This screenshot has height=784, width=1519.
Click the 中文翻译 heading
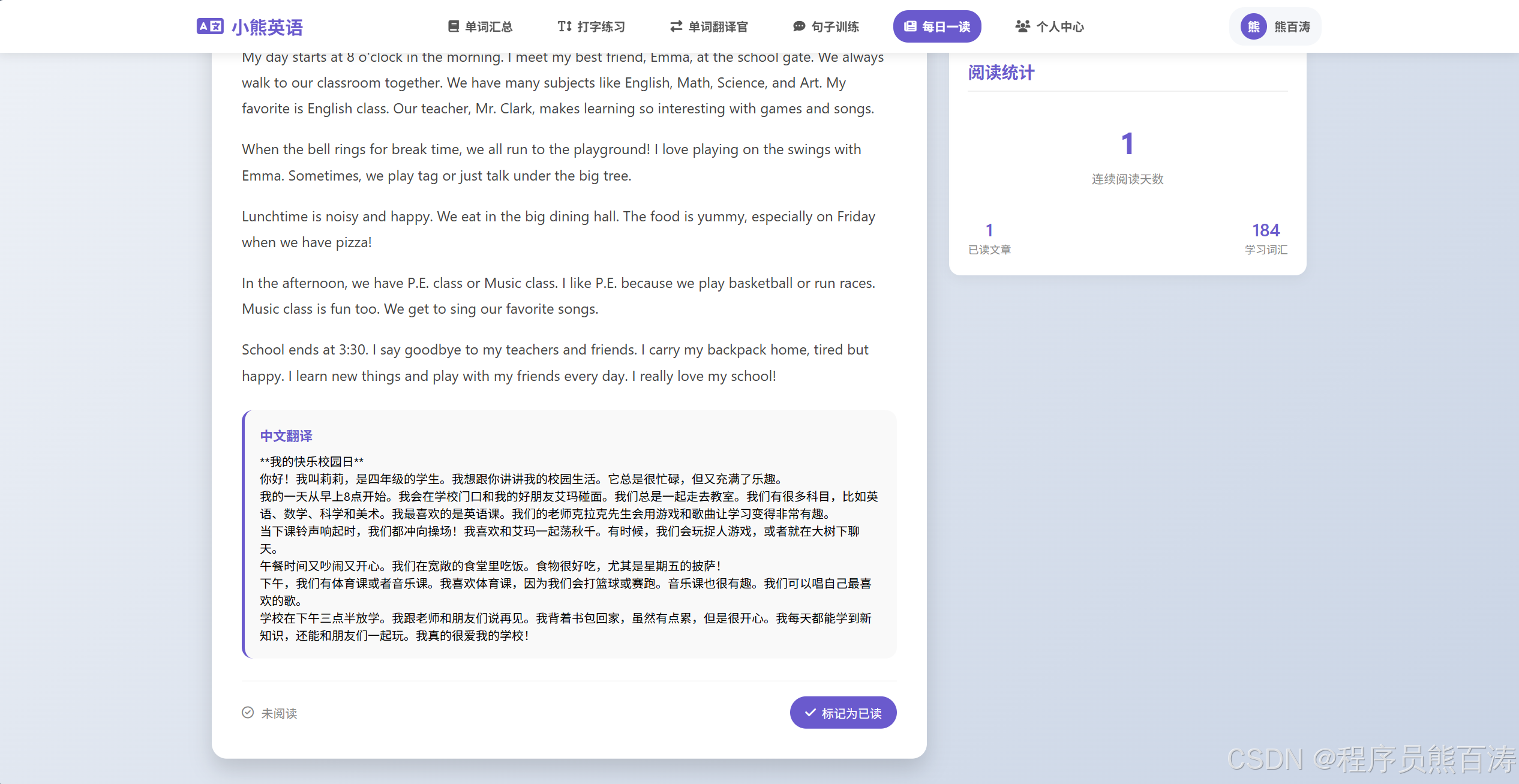286,436
